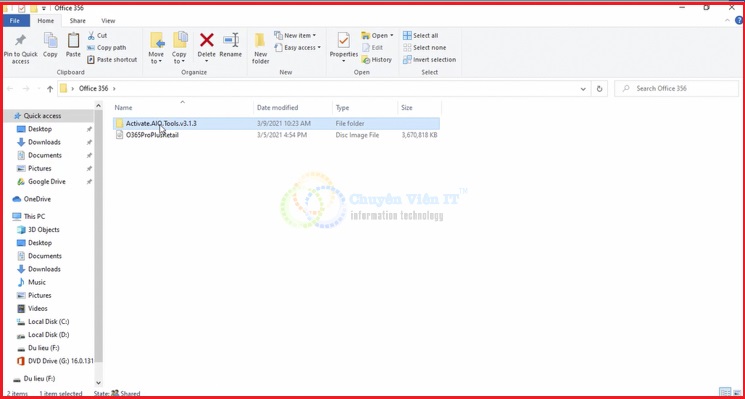Open the Copy to dropdown
Image resolution: width=745 pixels, height=399 pixels.
click(179, 48)
